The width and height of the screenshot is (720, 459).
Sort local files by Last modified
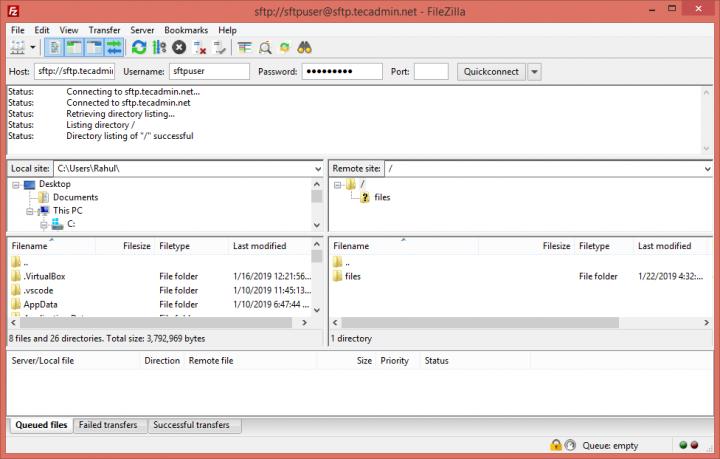pyautogui.click(x=259, y=246)
